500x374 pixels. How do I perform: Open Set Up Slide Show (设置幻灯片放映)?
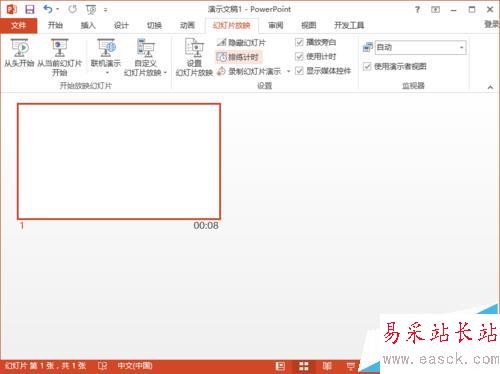[194, 57]
